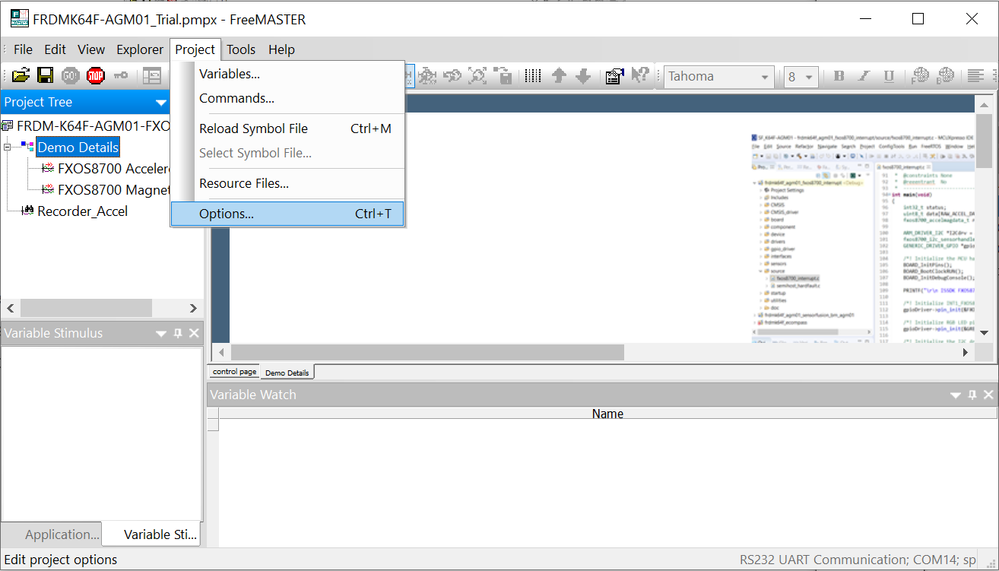The image size is (999, 571).
Task: Choose Options... in the Project menu
Action: [x=287, y=214]
